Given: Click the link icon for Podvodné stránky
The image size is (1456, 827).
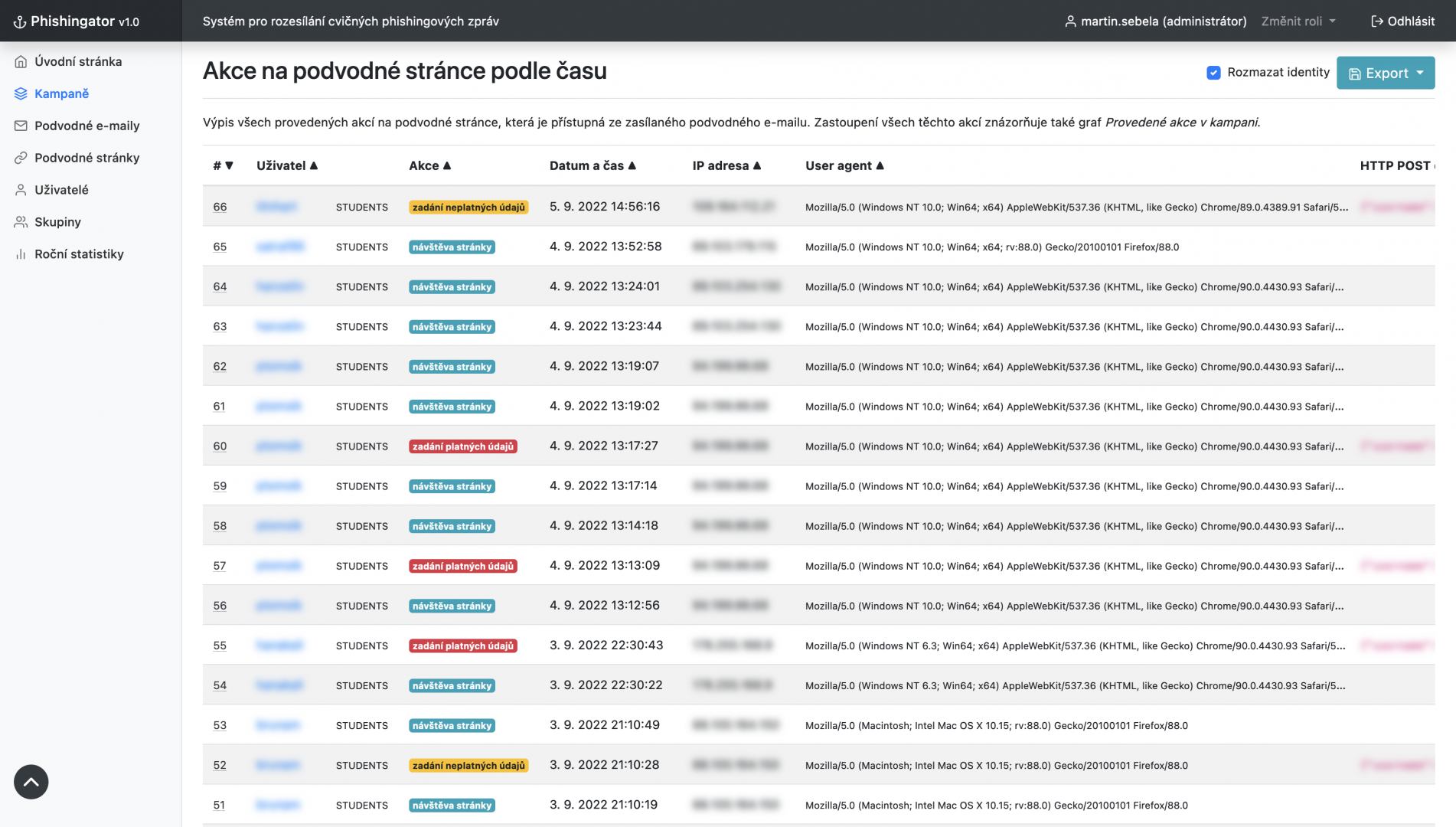Looking at the screenshot, I should pyautogui.click(x=21, y=158).
